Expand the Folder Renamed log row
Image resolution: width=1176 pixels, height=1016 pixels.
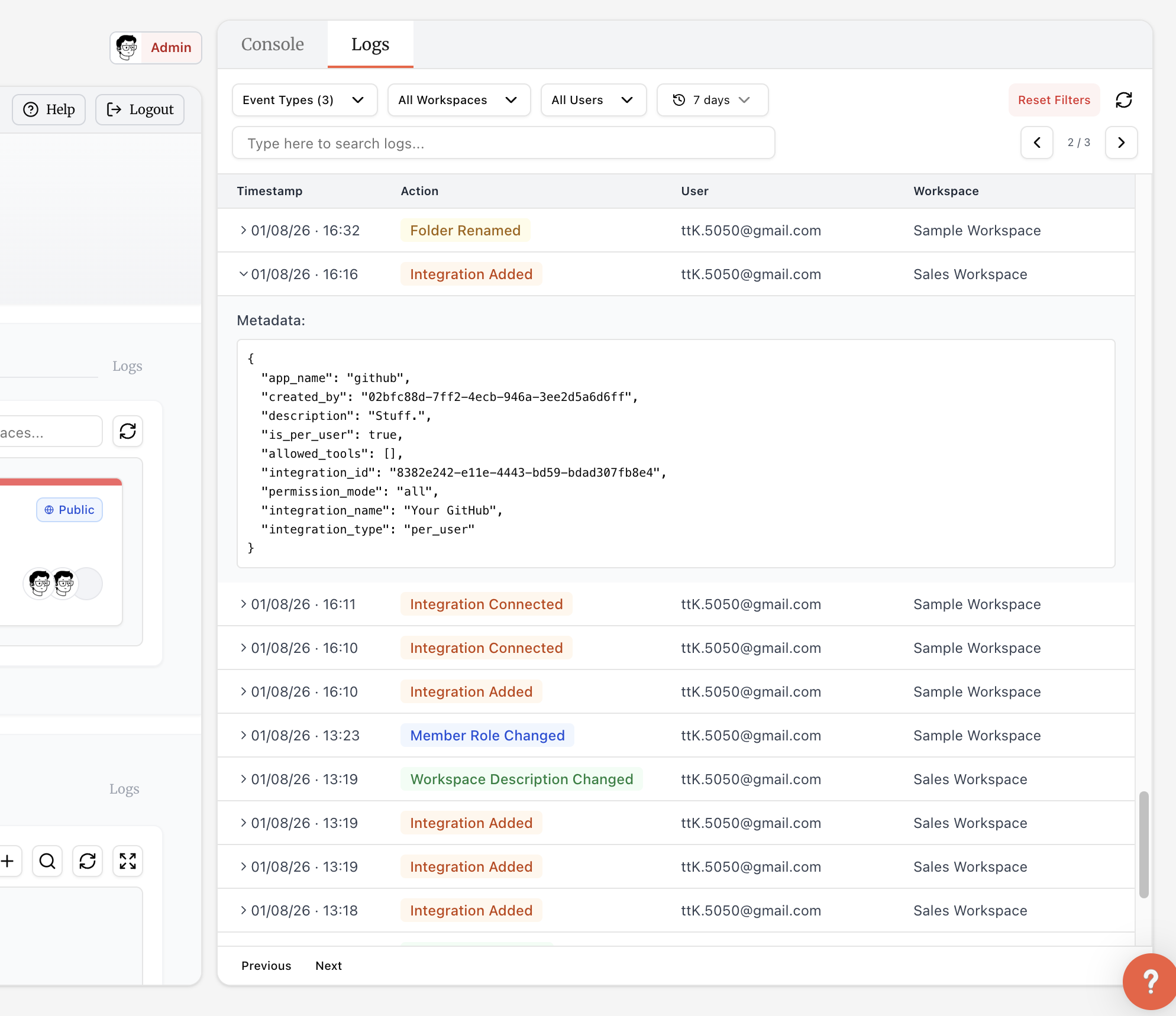[243, 230]
